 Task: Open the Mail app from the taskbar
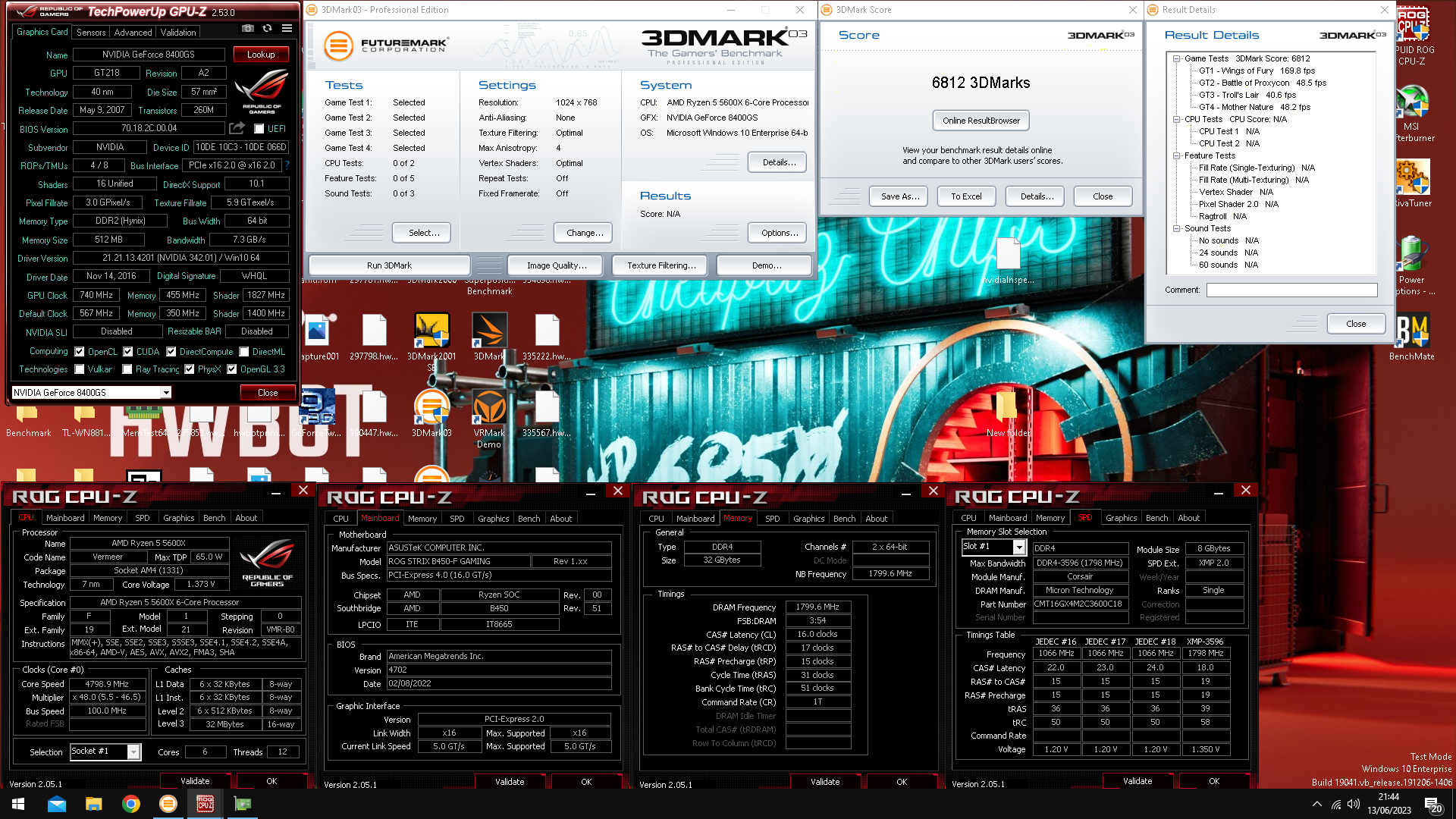pos(57,804)
